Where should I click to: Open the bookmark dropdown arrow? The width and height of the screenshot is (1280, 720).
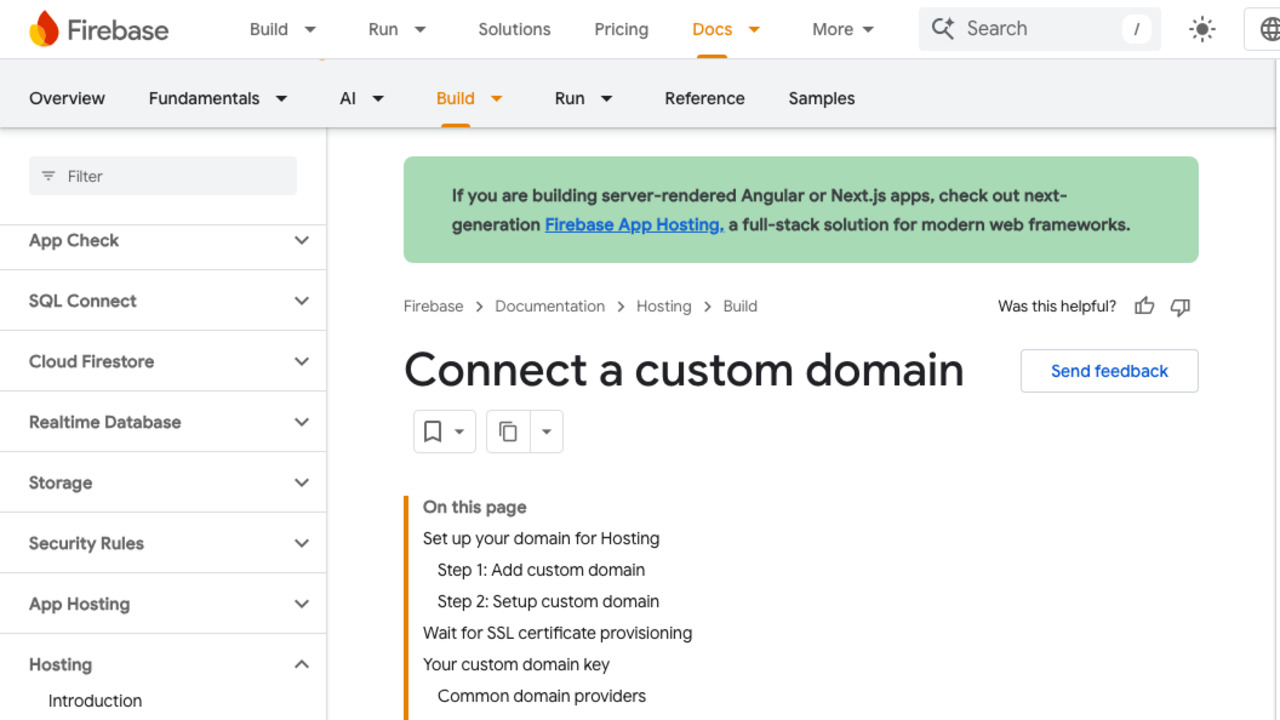459,432
